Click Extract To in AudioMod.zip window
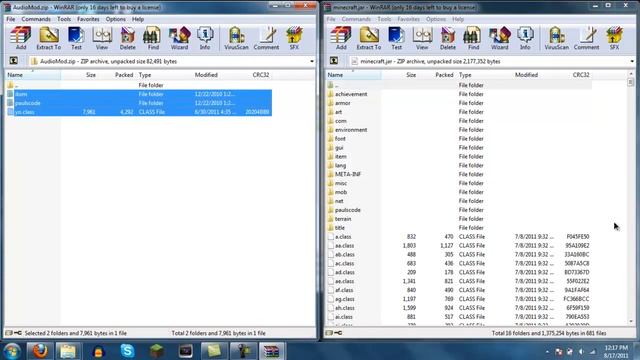 click(49, 38)
